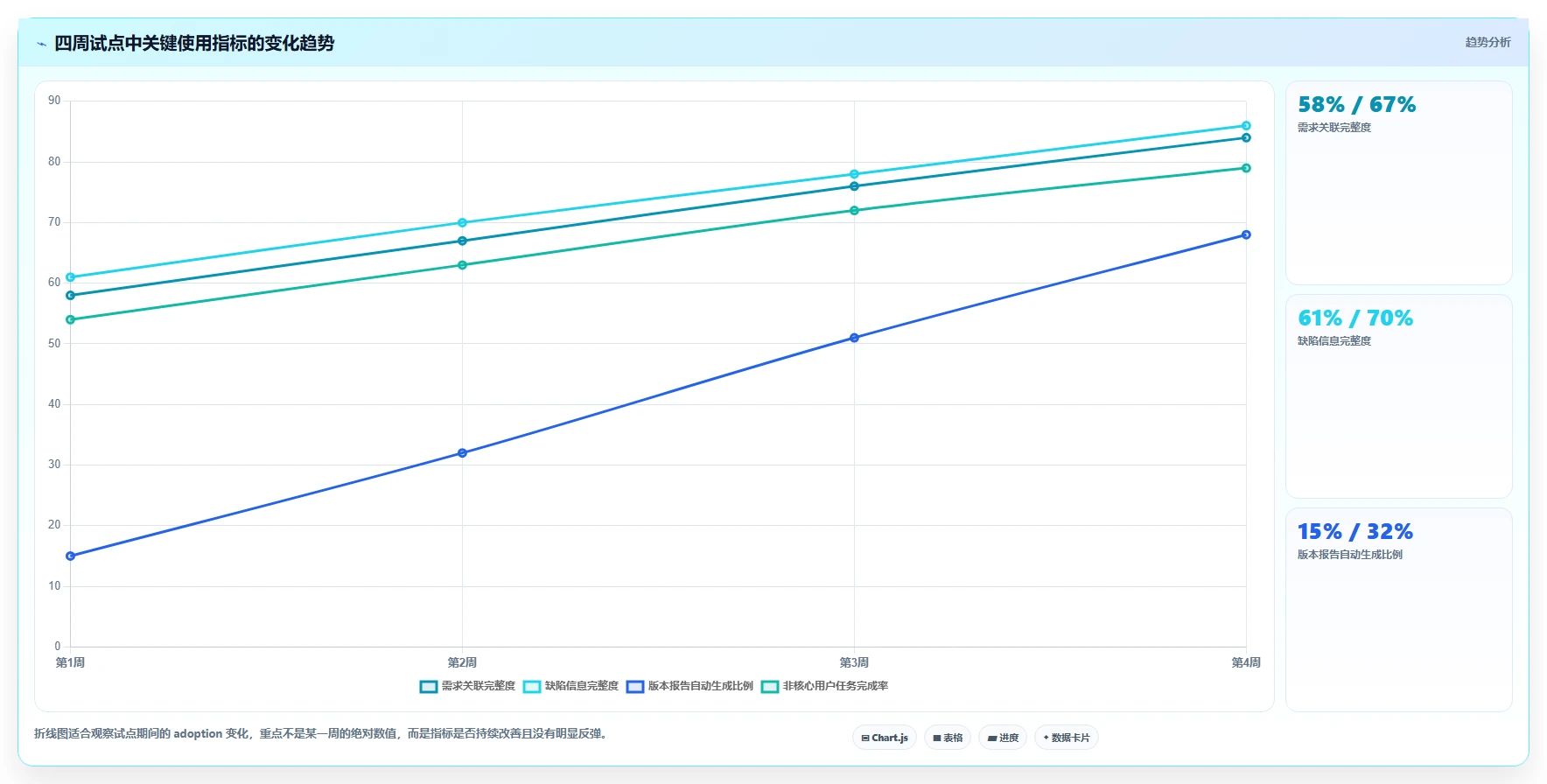Click 需求关联完整度 point at 第4周 (84)

tap(1246, 138)
